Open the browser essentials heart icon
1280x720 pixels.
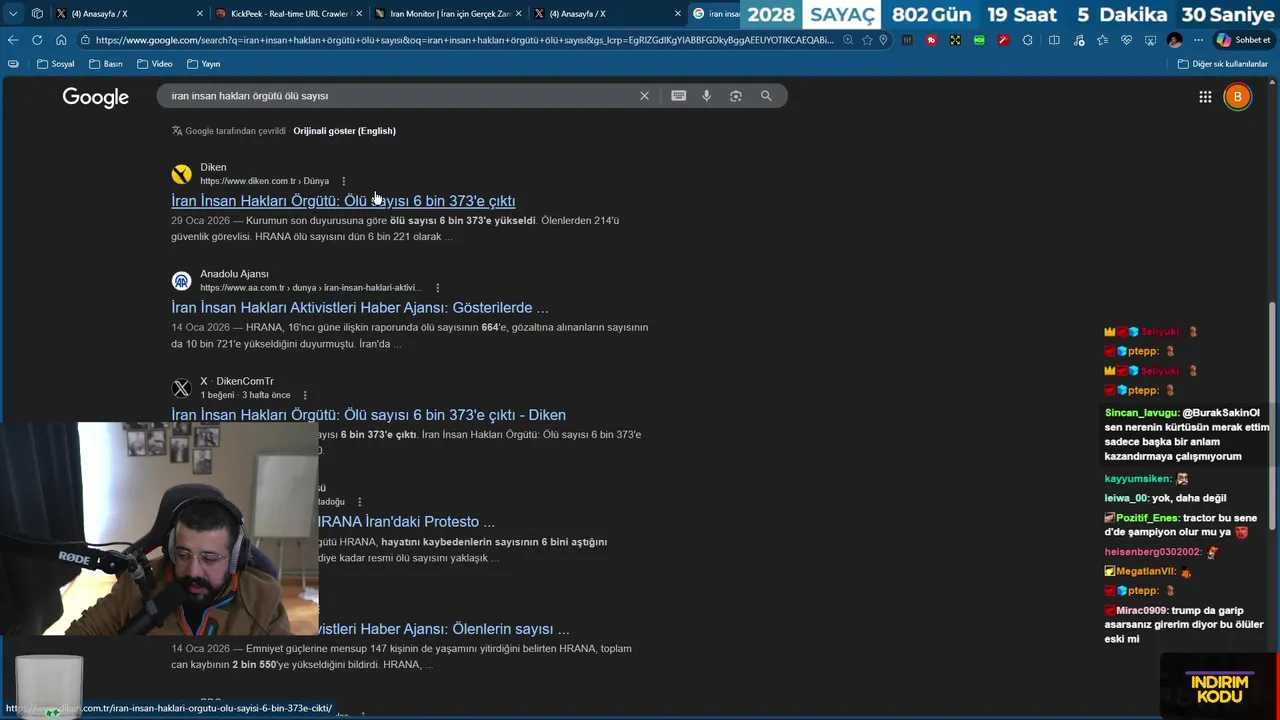pyautogui.click(x=1126, y=40)
